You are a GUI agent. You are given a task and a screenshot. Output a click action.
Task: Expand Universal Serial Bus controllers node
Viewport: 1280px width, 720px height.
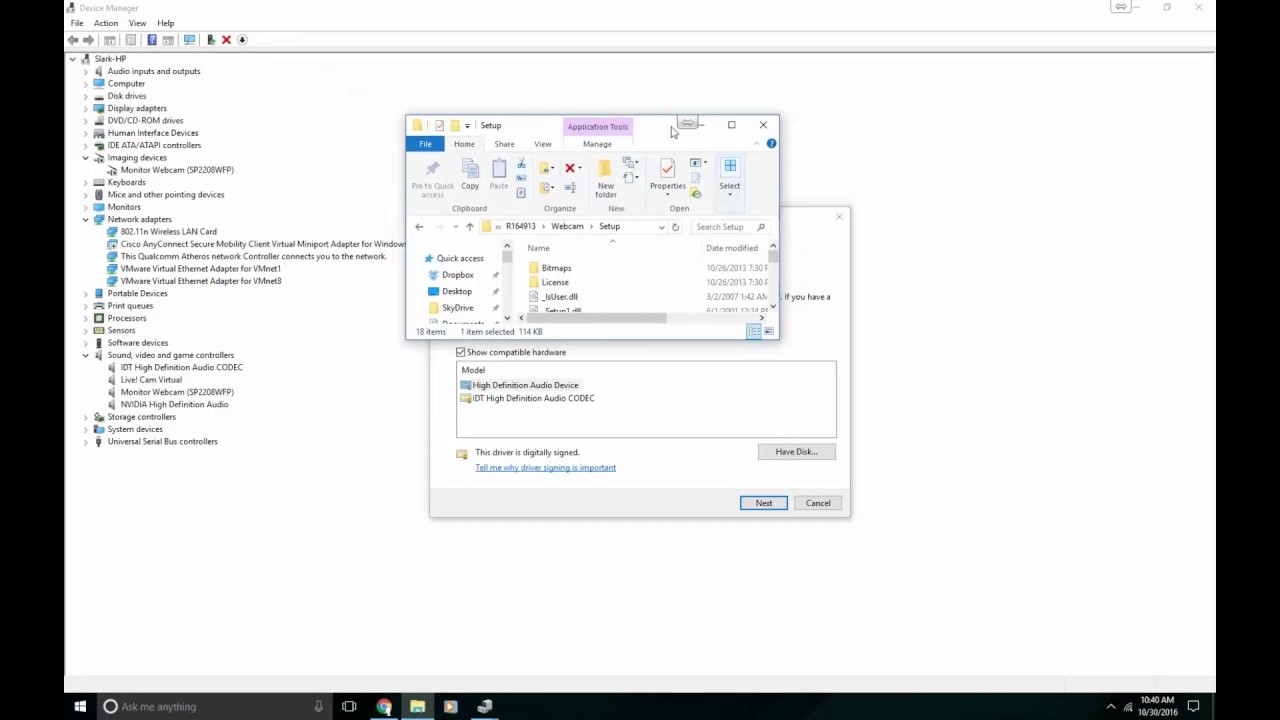tap(86, 442)
